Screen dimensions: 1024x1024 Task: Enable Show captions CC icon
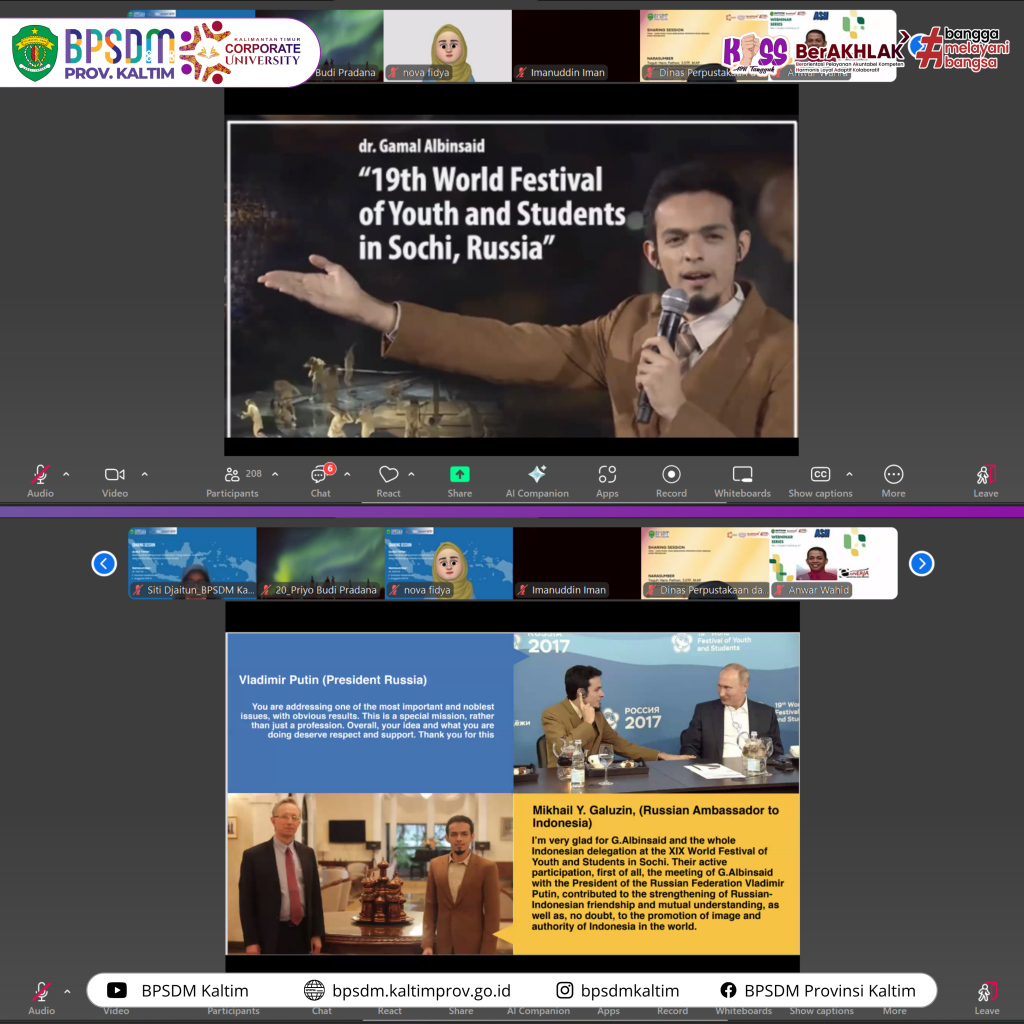820,481
